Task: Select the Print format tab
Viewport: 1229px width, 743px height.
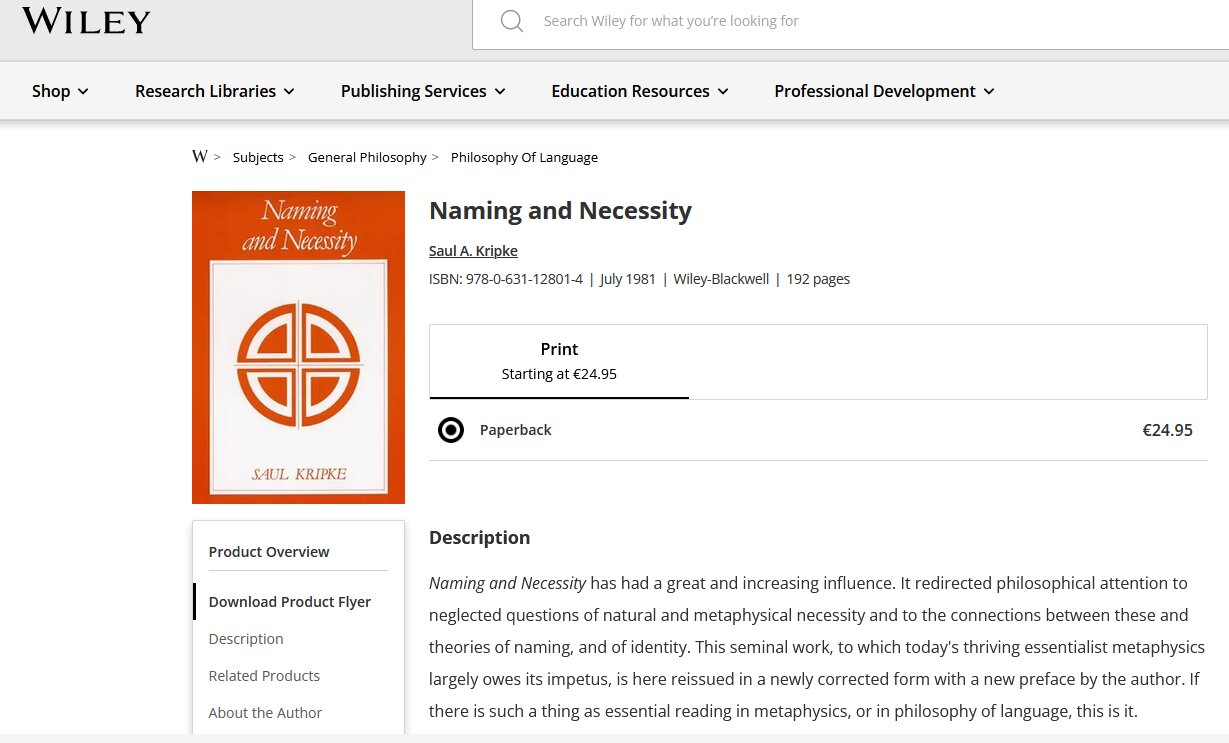Action: coord(559,361)
